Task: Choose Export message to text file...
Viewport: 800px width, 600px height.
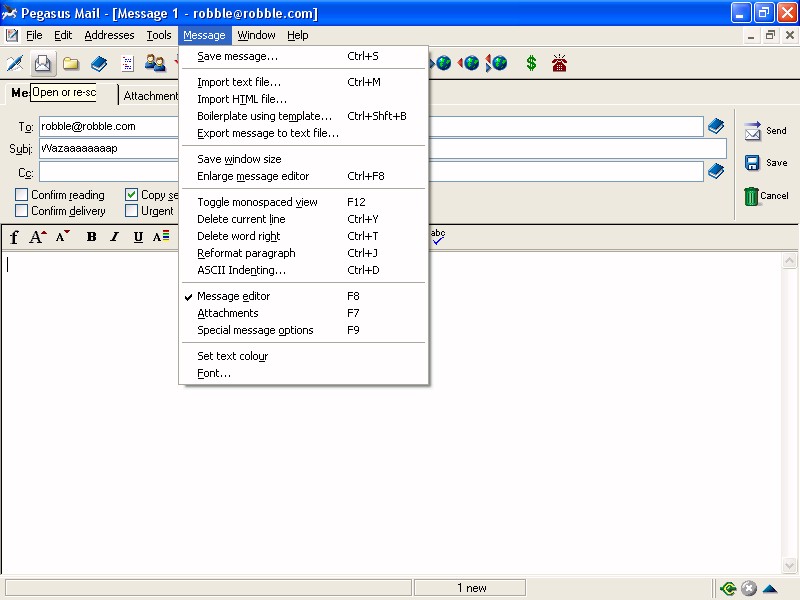Action: [304, 133]
